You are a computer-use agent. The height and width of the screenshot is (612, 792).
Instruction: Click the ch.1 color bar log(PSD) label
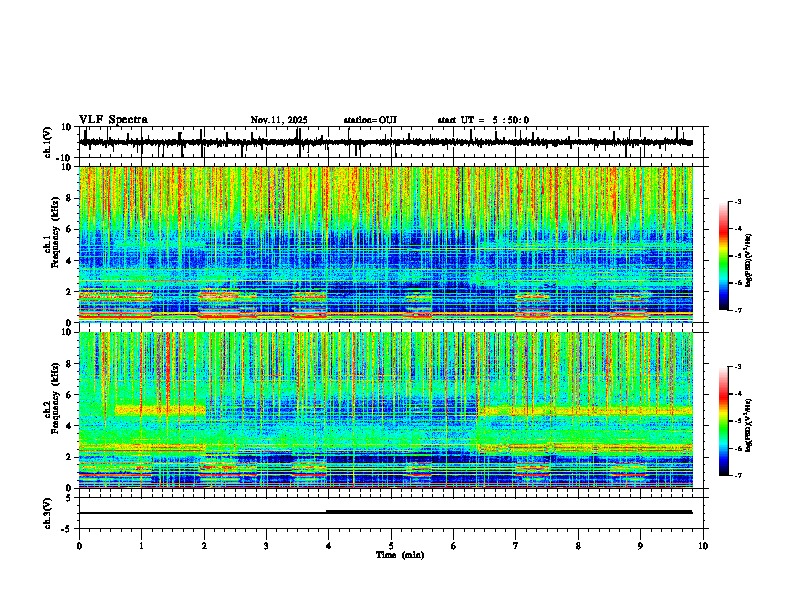[748, 260]
